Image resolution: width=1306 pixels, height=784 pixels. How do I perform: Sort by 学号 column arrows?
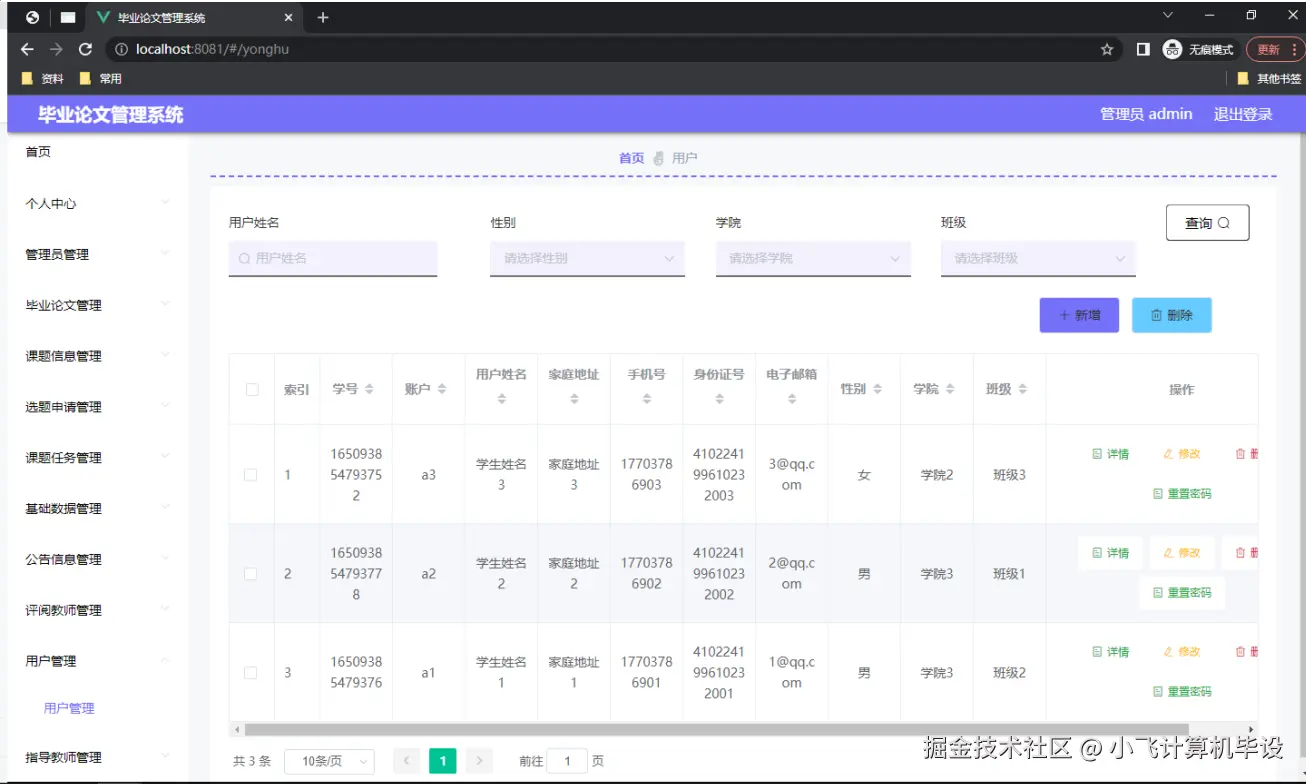click(x=369, y=389)
